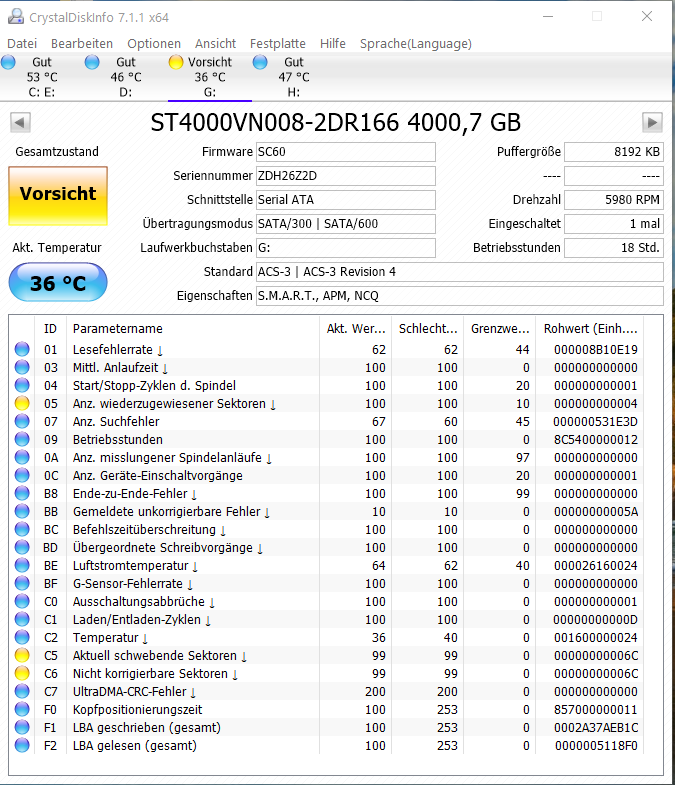Click status orb of Start/Stopp-Zyklen row
Screen dimensions: 675x785
pos(22,385)
